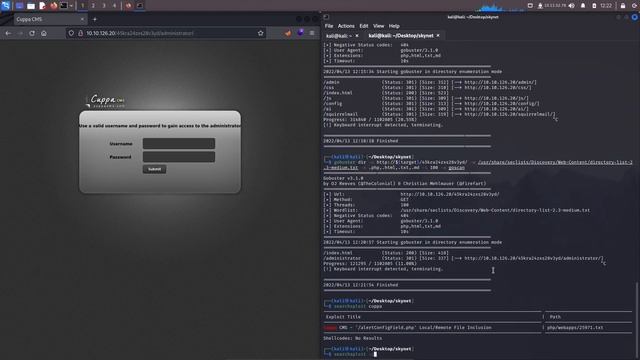Switch to workspace 1
The image size is (640, 360).
pyautogui.click(x=82, y=6)
